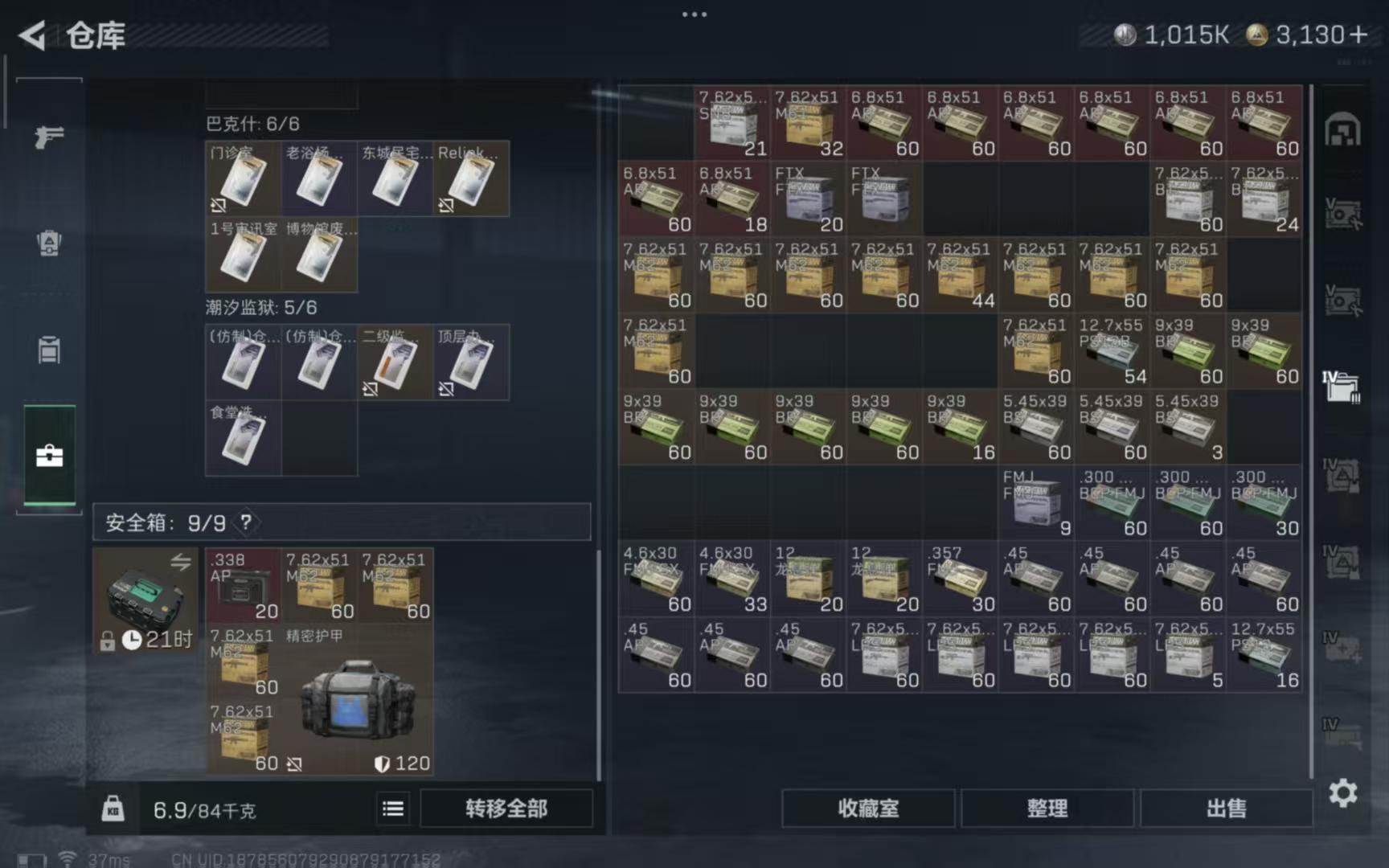Go back using the arrow beside 仓库
The height and width of the screenshot is (868, 1389).
pos(32,35)
